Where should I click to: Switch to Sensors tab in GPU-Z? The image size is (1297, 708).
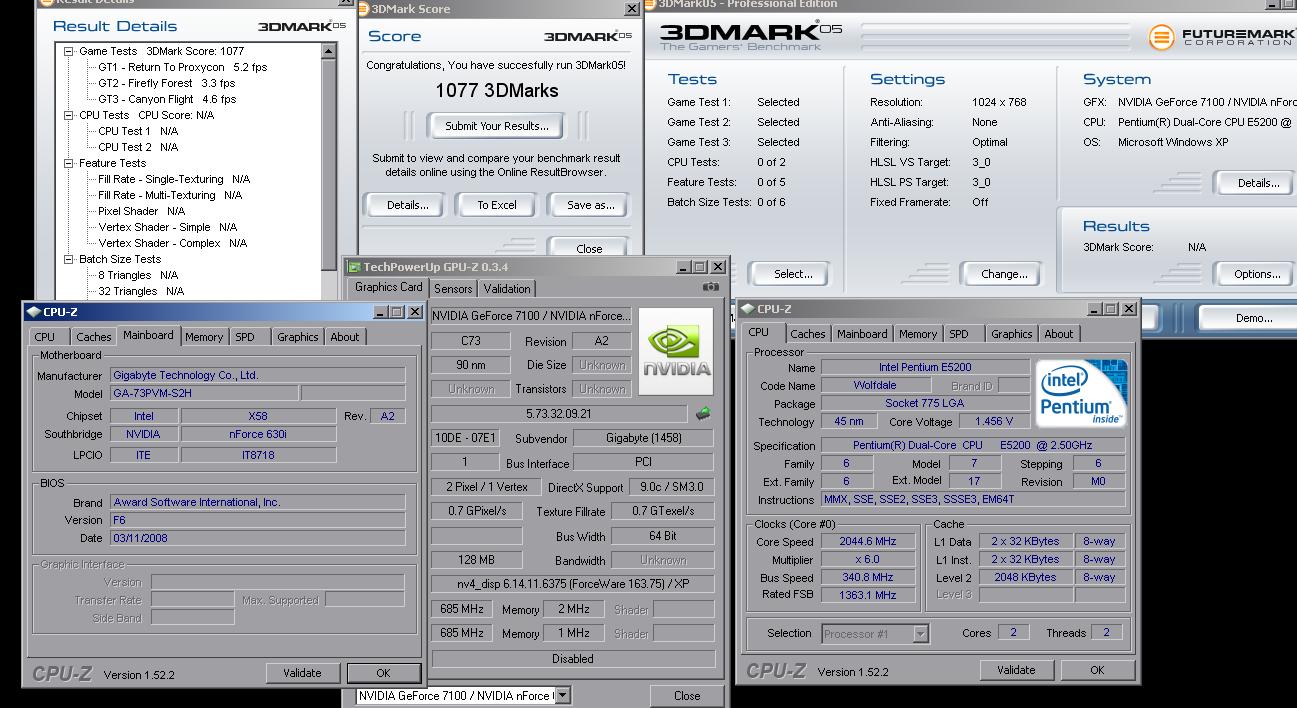pyautogui.click(x=453, y=288)
